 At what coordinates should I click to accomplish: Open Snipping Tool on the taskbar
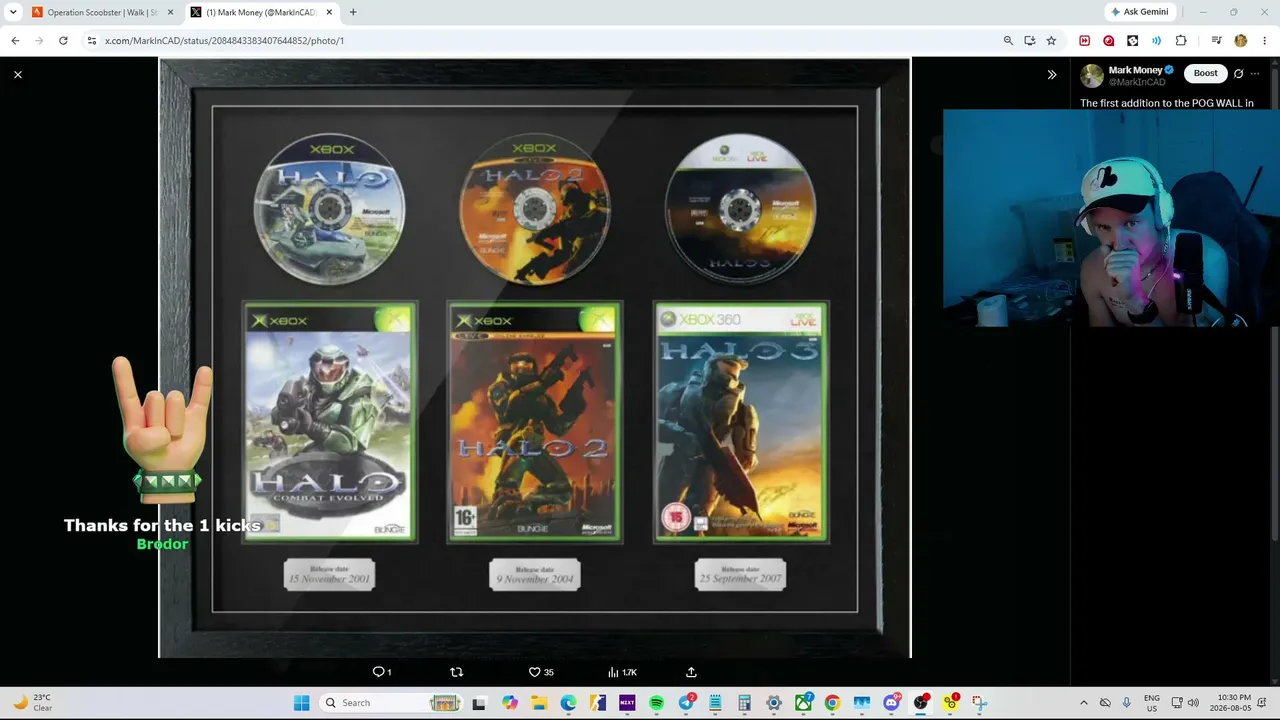click(979, 703)
